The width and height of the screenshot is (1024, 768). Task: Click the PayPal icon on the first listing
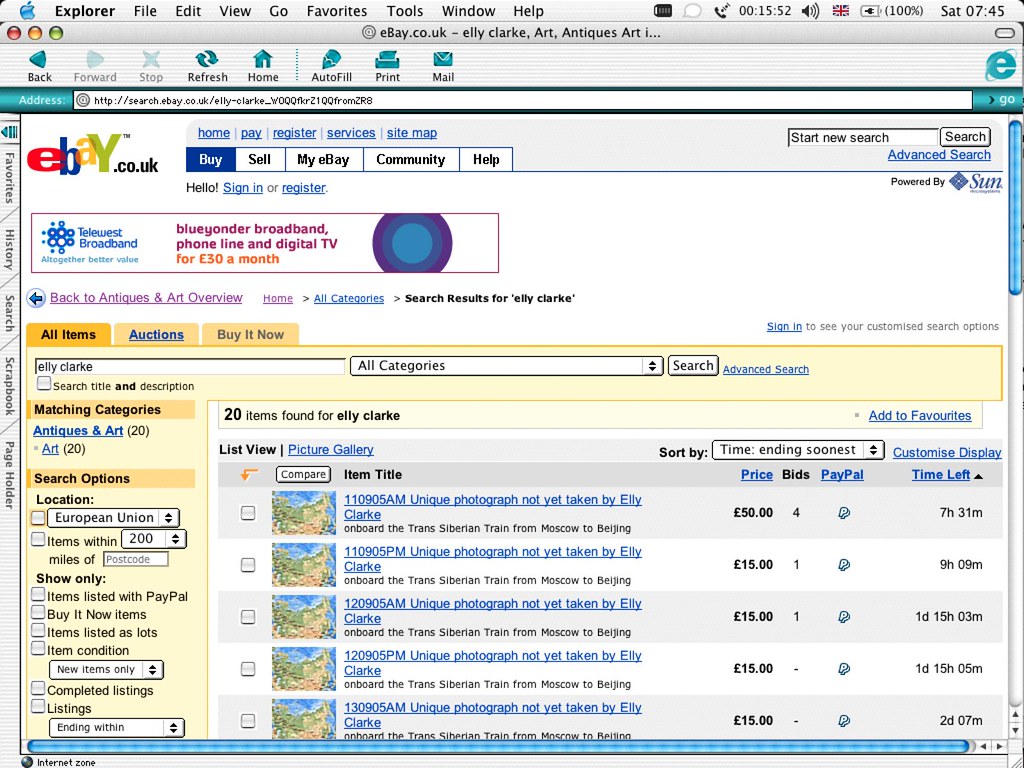[843, 512]
